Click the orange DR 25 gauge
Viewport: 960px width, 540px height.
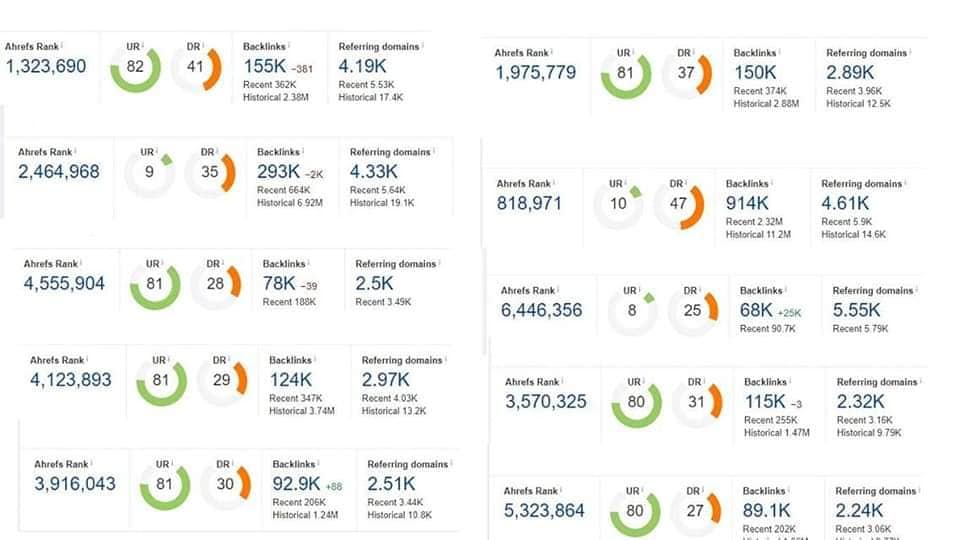[x=692, y=310]
